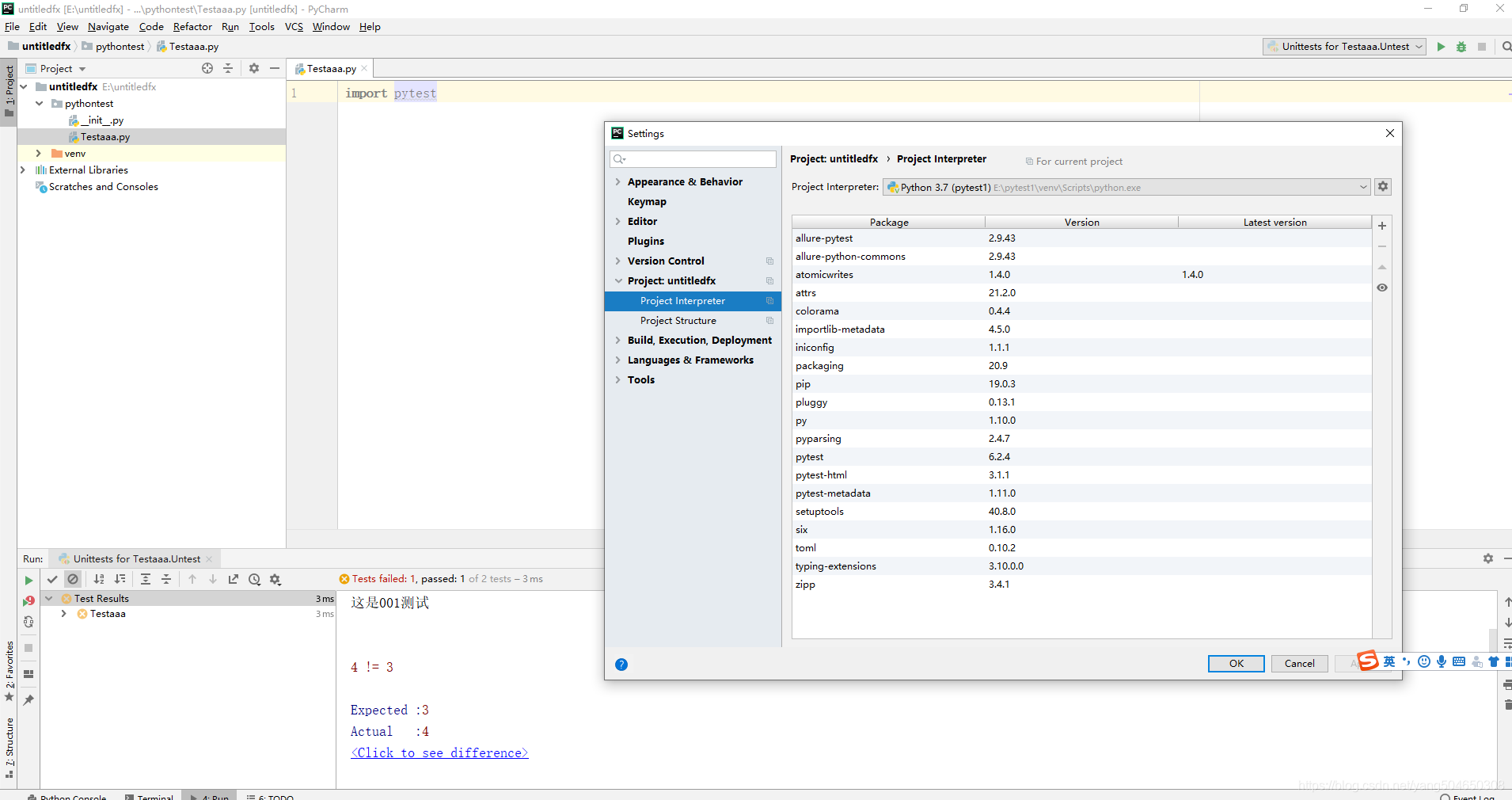
Task: Expand Testaaa test result node
Action: click(x=64, y=613)
